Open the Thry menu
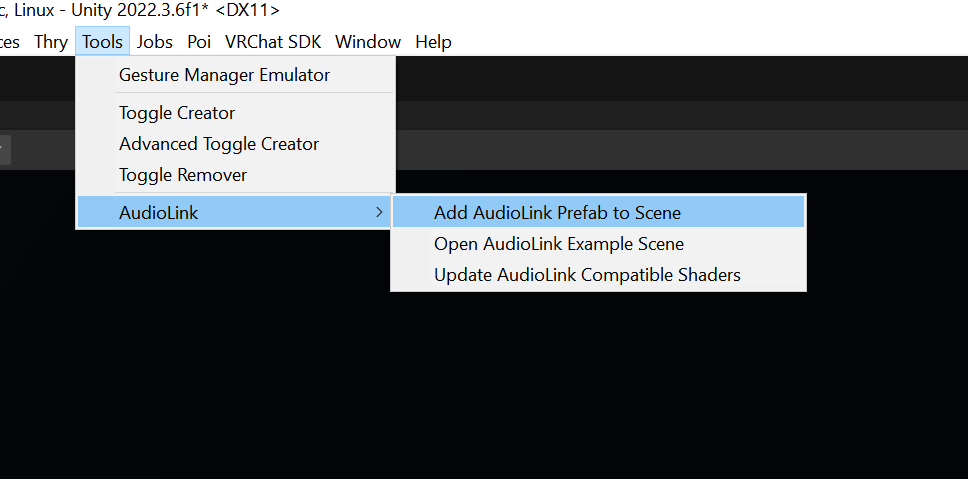The height and width of the screenshot is (479, 968). click(50, 42)
